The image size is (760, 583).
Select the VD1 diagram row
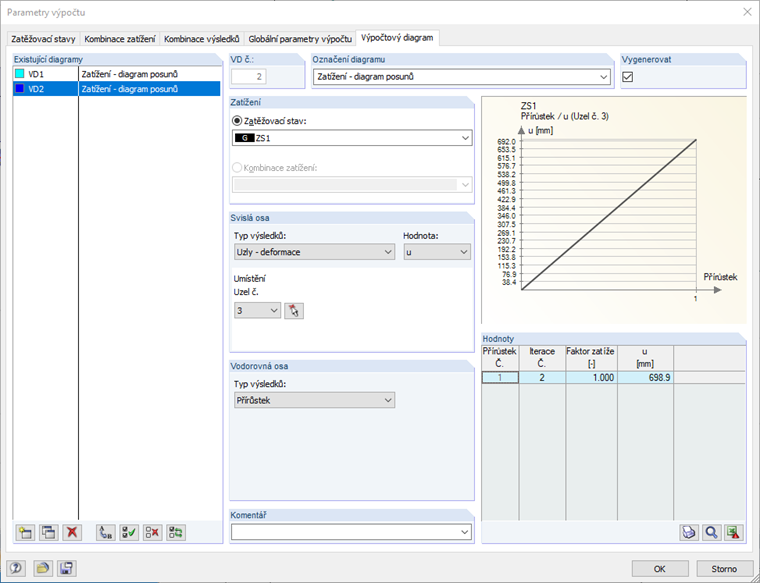pos(116,74)
